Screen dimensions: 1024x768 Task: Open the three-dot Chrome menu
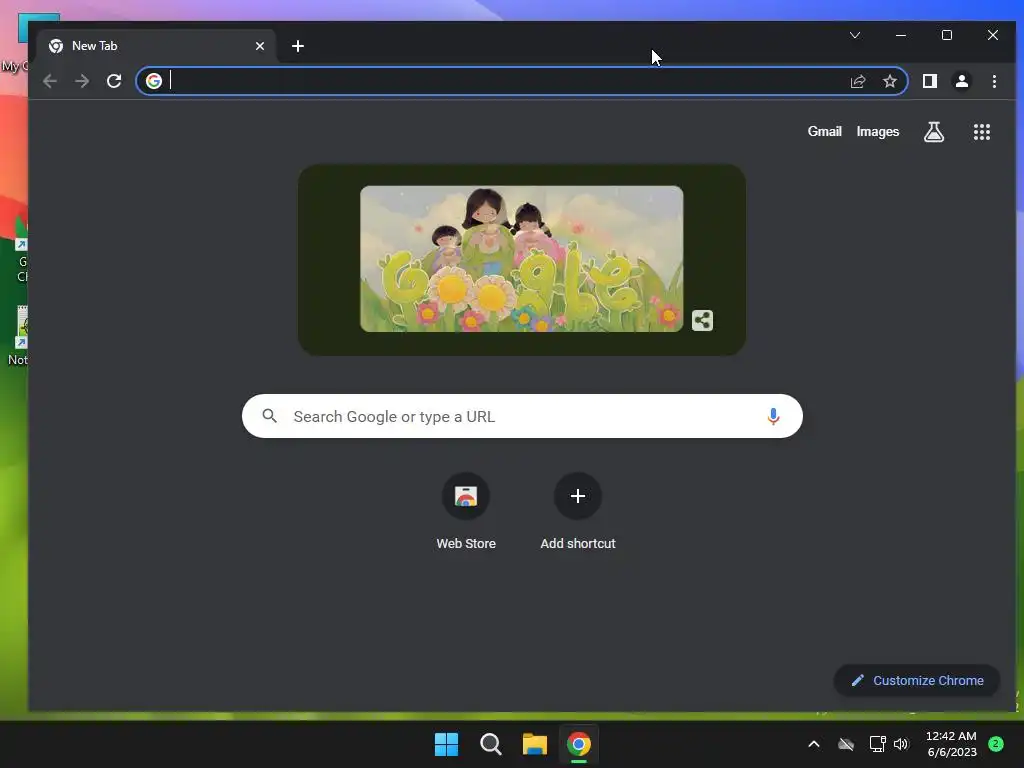point(994,81)
